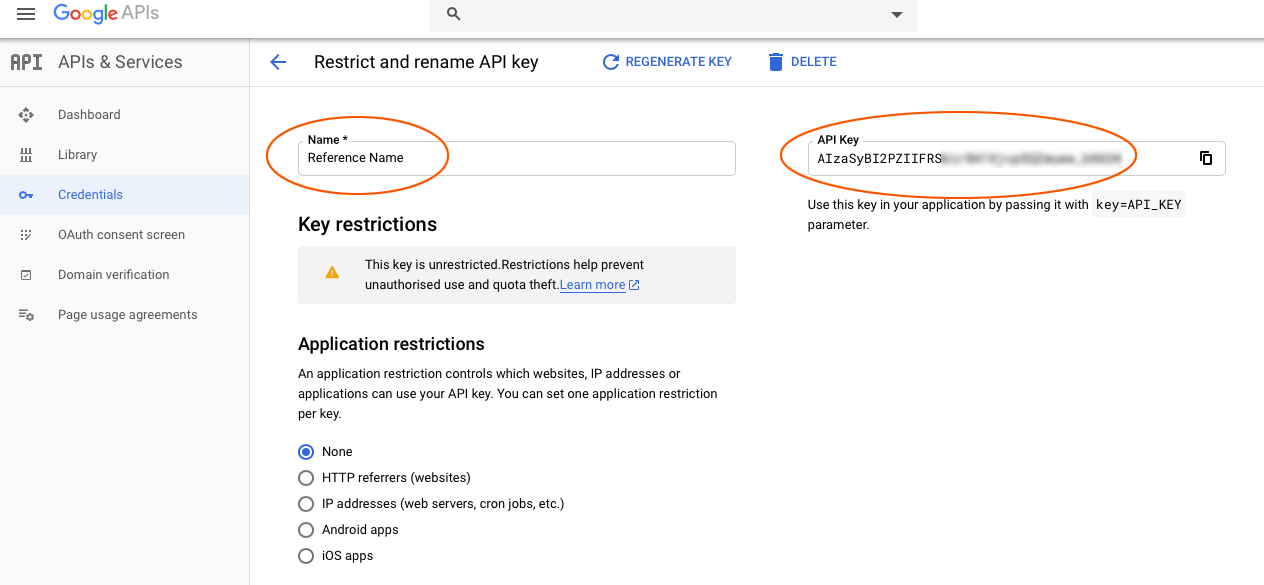Click the OAuth consent screen icon
The image size is (1264, 585).
point(27,235)
